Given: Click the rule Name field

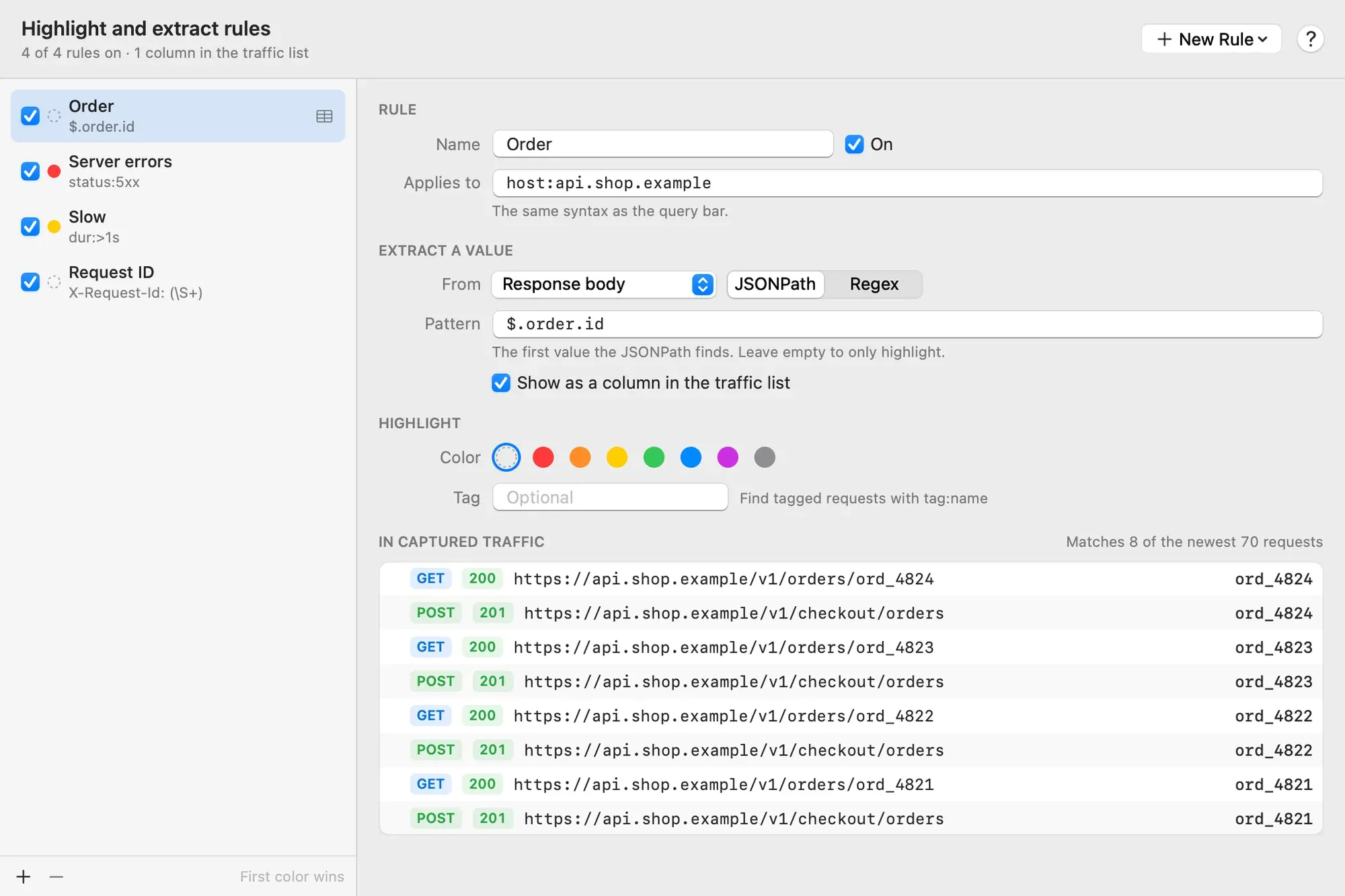Looking at the screenshot, I should point(663,144).
